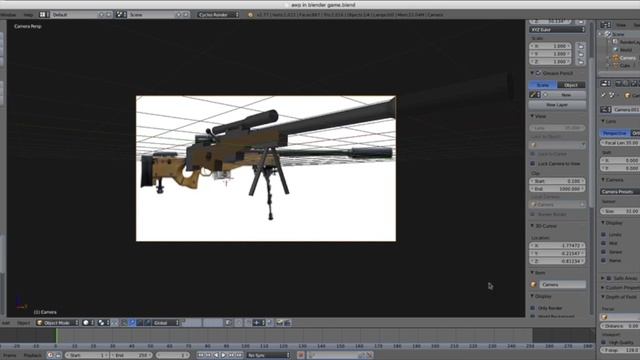Screen dimensions: 640x360
Task: Select Object grease pencil source
Action: 571,85
